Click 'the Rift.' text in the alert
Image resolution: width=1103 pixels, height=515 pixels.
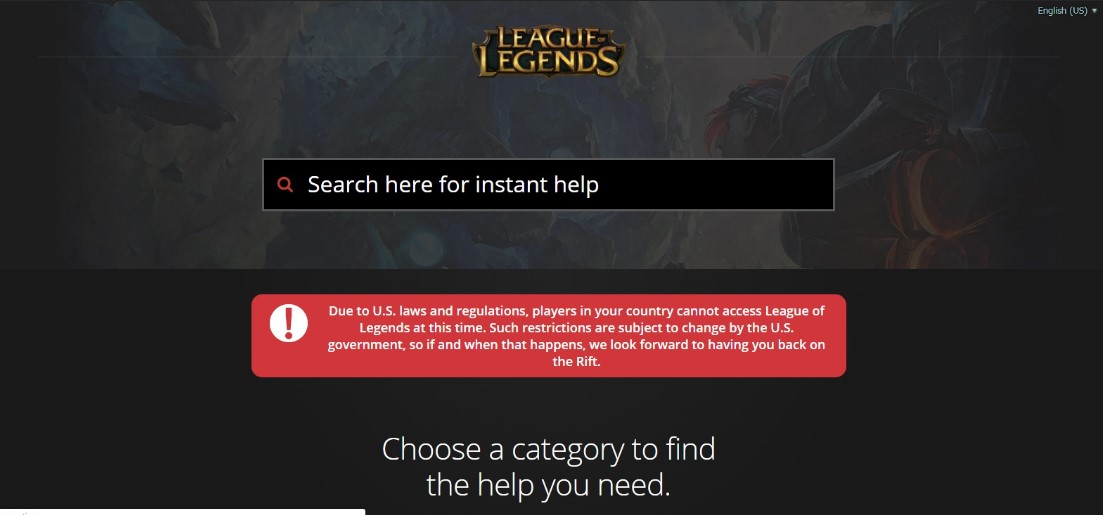[x=576, y=362]
